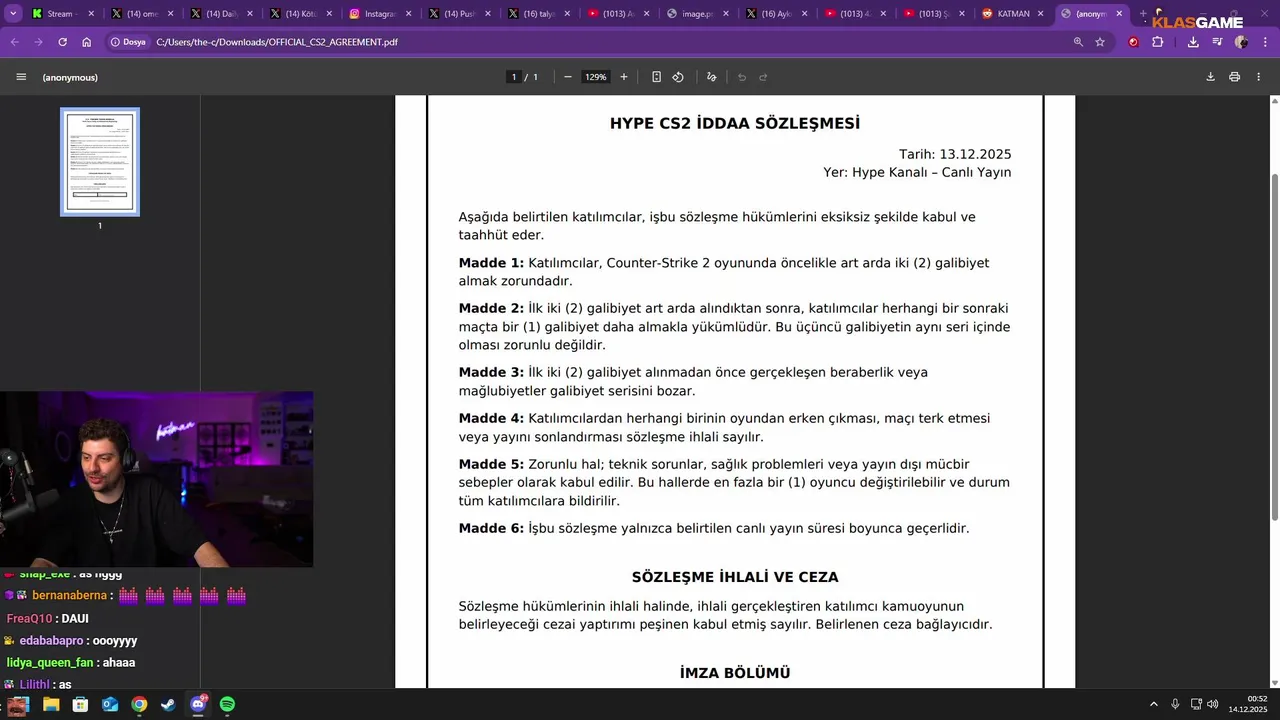This screenshot has width=1280, height=720.
Task: Click the volume speaker tray icon
Action: (x=1212, y=704)
